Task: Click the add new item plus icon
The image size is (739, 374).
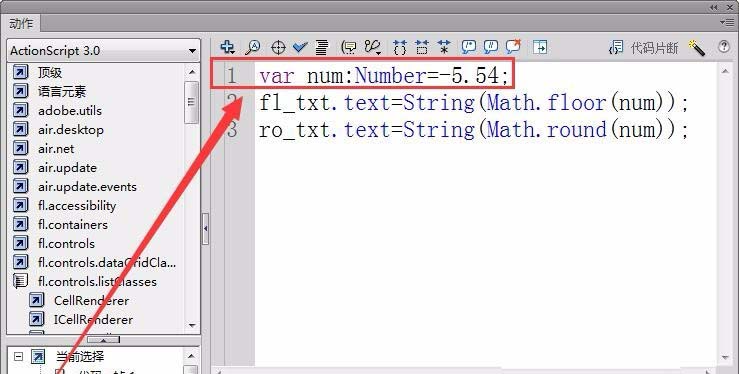Action: [x=228, y=47]
